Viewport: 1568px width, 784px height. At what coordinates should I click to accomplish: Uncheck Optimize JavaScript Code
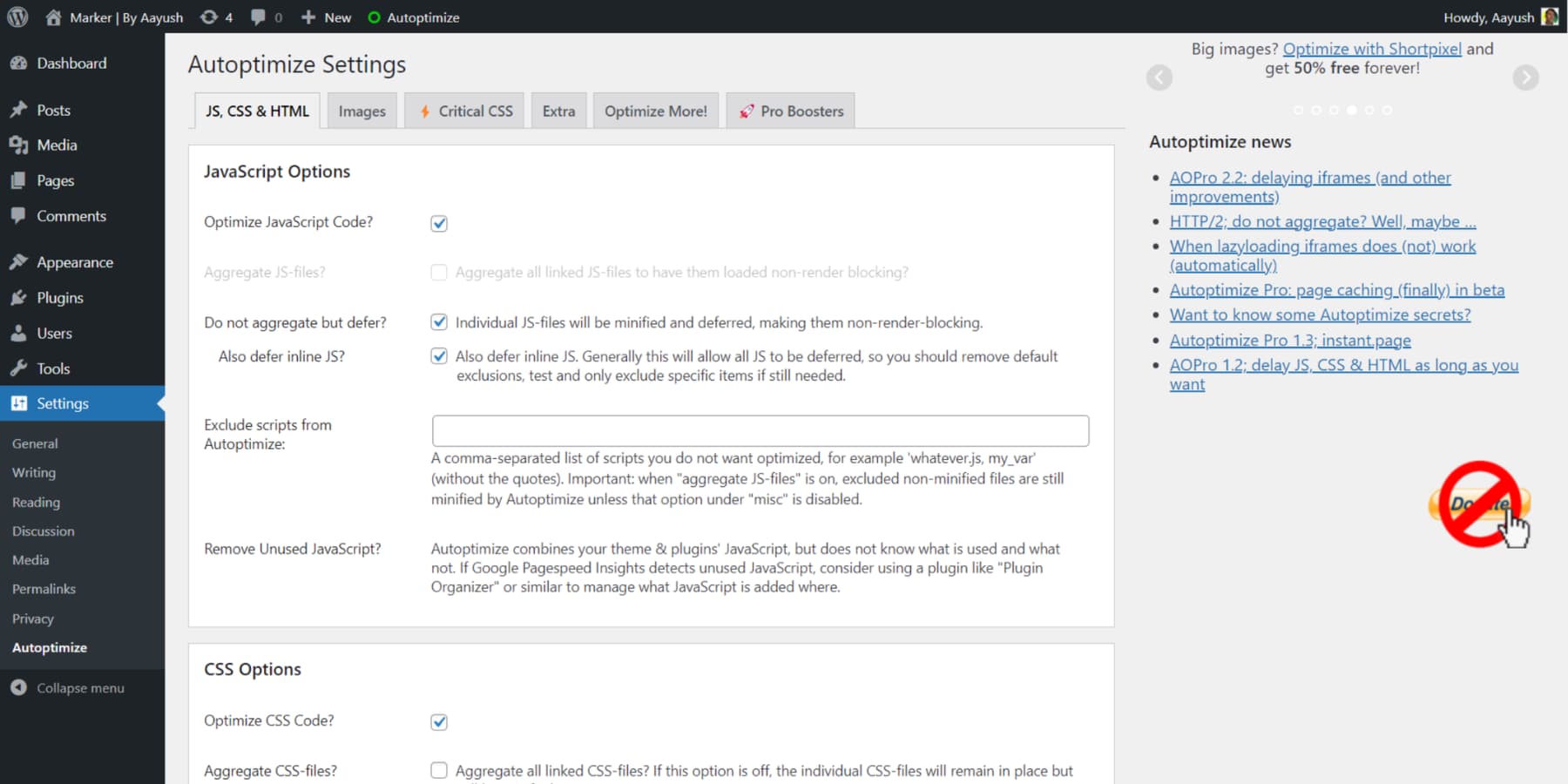[x=438, y=223]
